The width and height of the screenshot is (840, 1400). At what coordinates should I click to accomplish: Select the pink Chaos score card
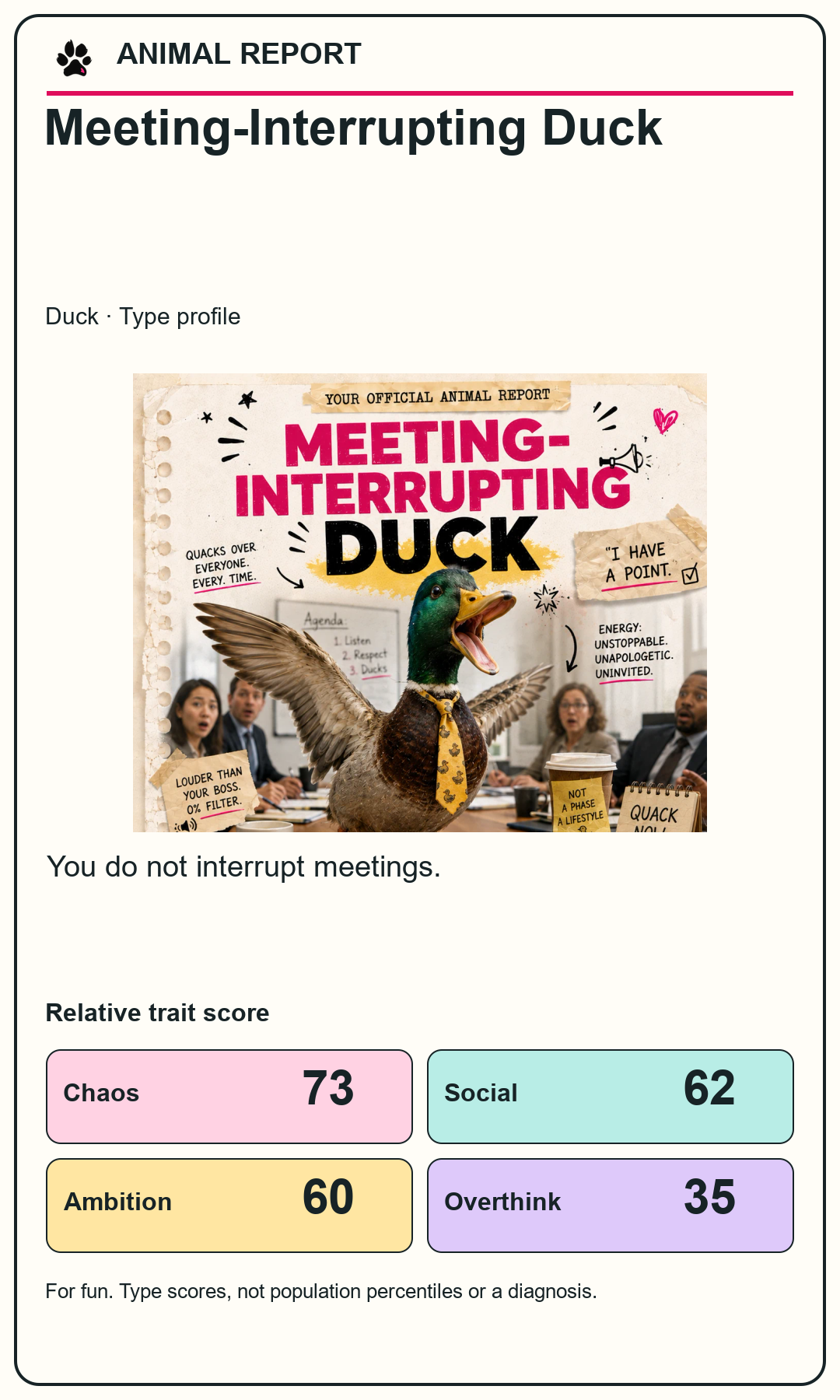(x=229, y=1097)
